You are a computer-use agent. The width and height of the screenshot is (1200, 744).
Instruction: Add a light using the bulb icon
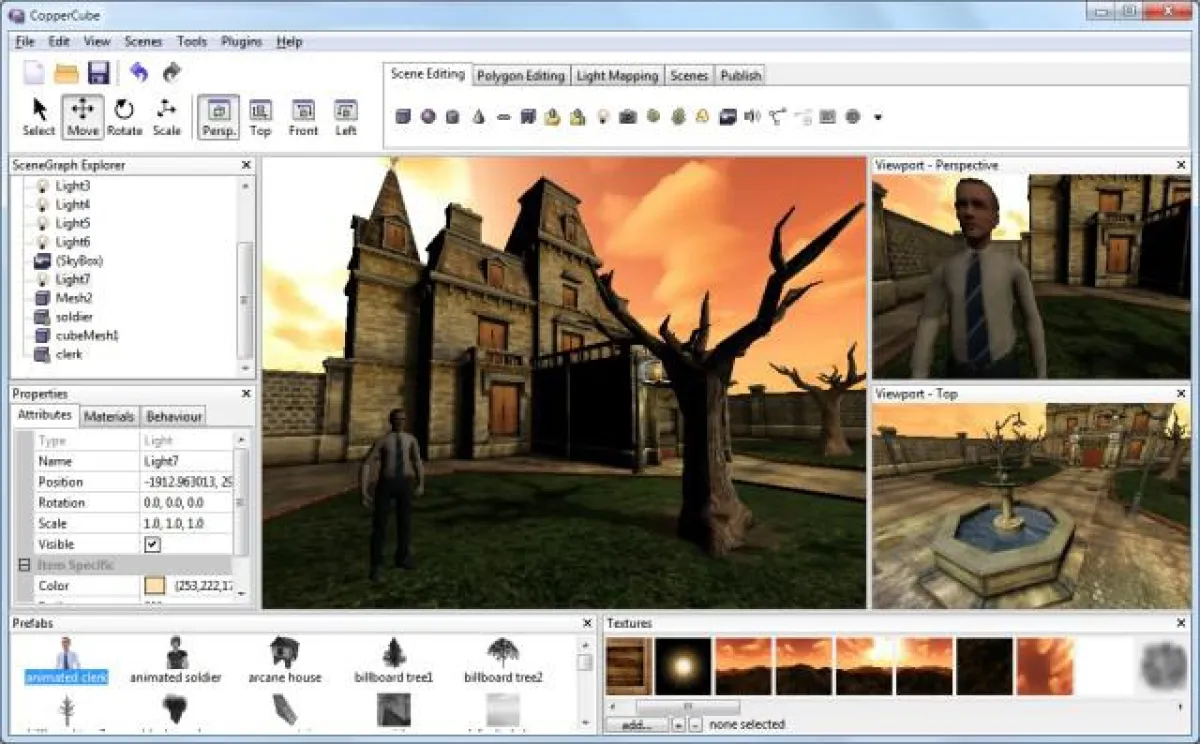[x=603, y=117]
